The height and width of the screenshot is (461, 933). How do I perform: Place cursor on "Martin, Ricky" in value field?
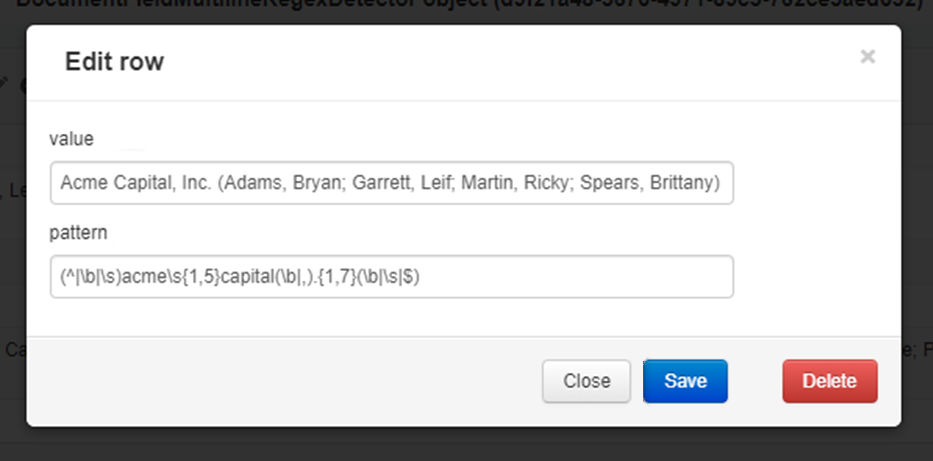[x=516, y=183]
